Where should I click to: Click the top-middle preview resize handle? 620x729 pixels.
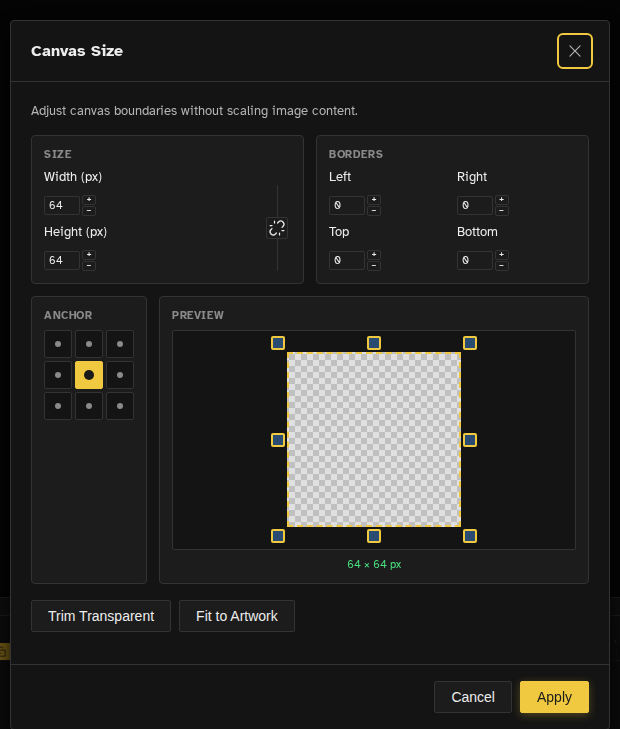coord(374,343)
